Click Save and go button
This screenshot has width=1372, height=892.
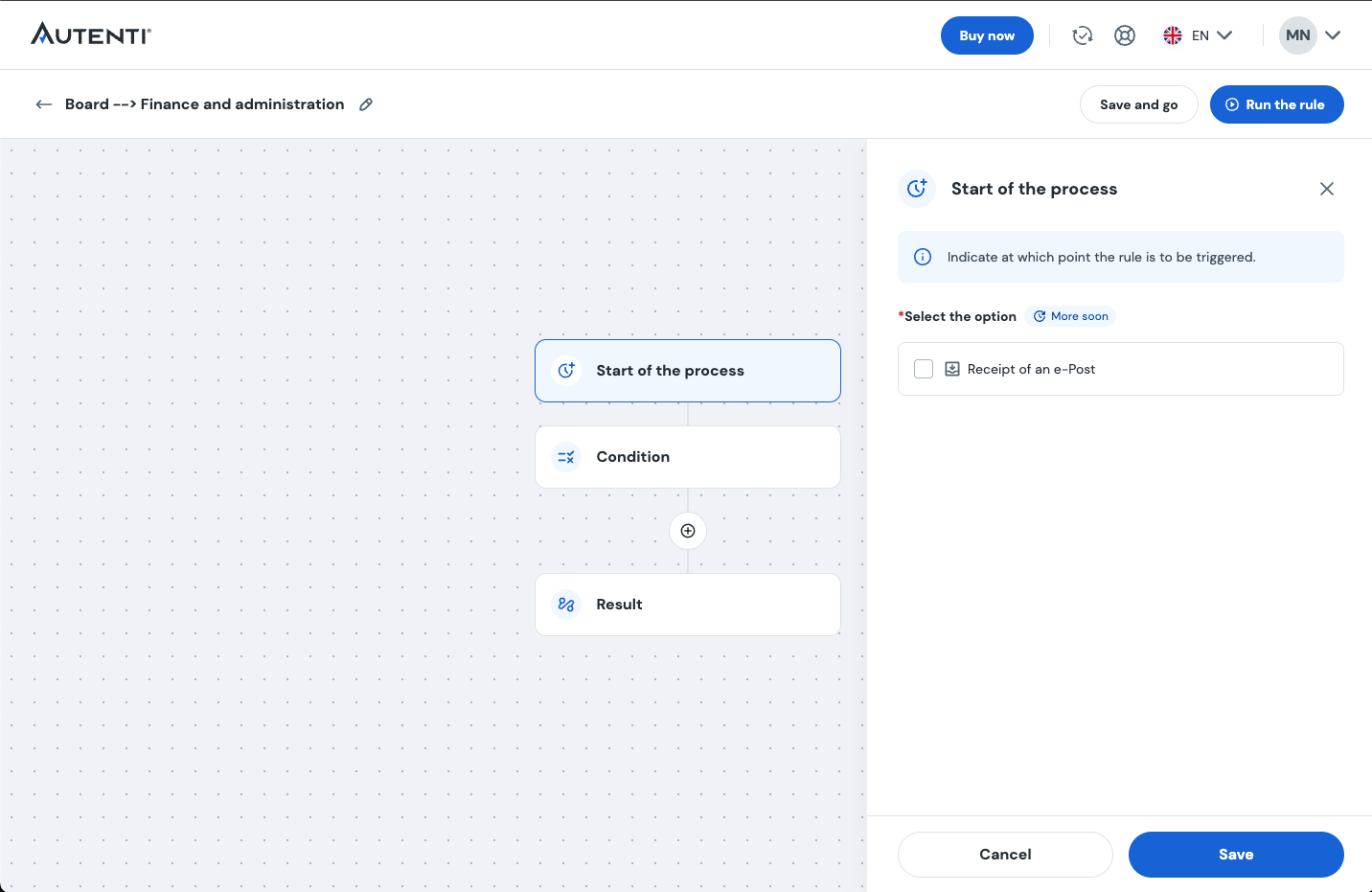coord(1138,104)
